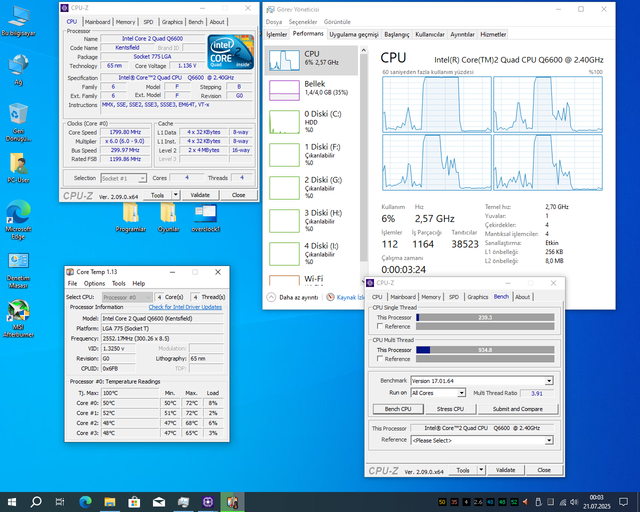The height and width of the screenshot is (512, 640).
Task: Open the Oyunlar folder on desktop
Action: pyautogui.click(x=168, y=218)
